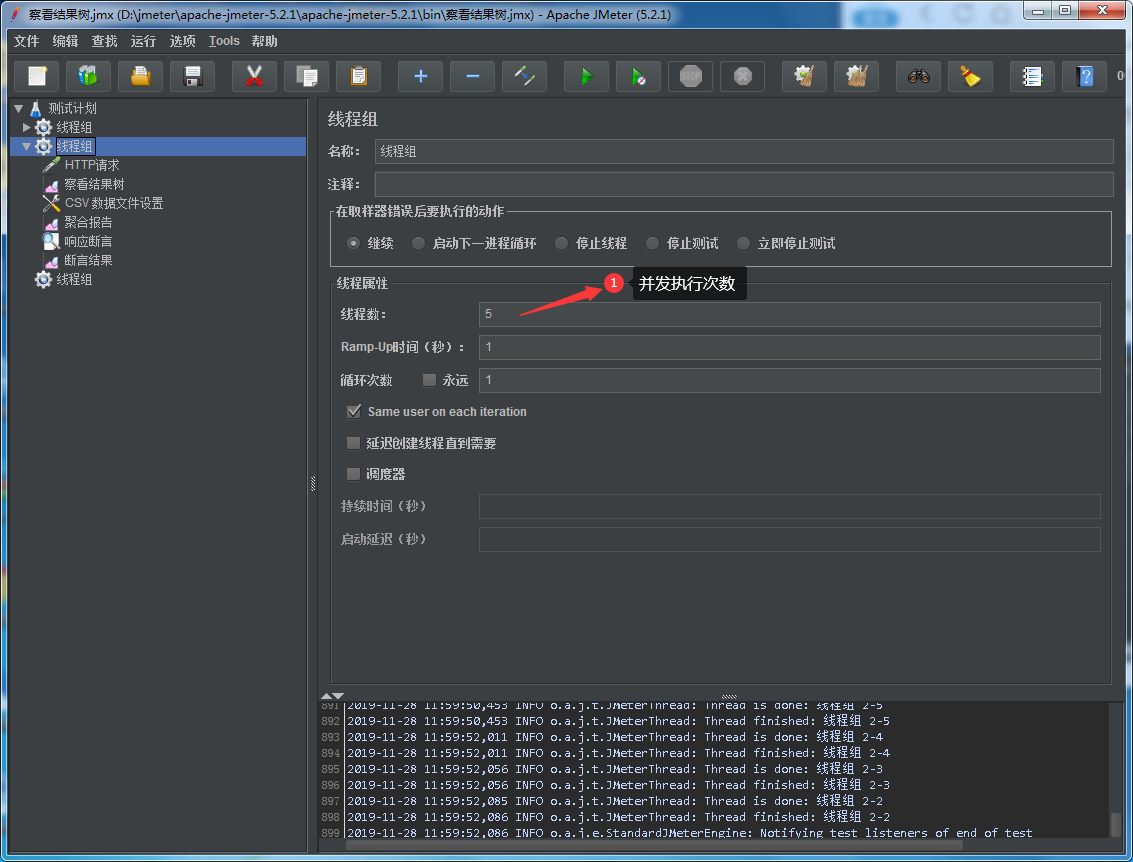Click the 名称 input field
The height and width of the screenshot is (862, 1133).
coord(744,151)
